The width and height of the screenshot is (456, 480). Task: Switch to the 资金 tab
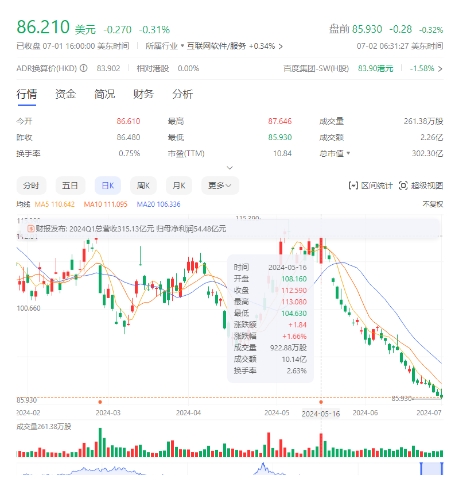coord(65,94)
